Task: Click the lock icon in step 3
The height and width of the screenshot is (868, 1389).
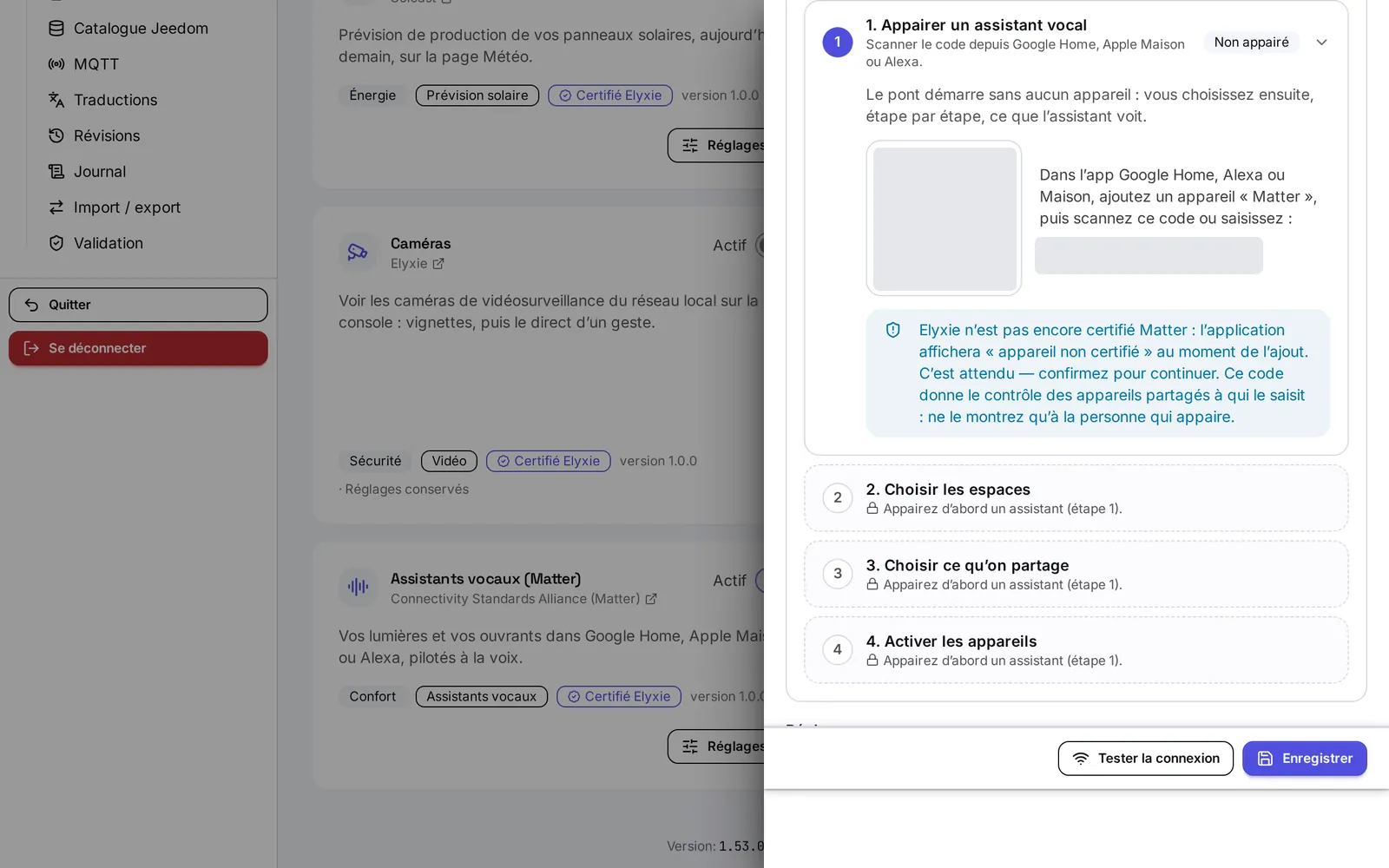Action: 872,584
